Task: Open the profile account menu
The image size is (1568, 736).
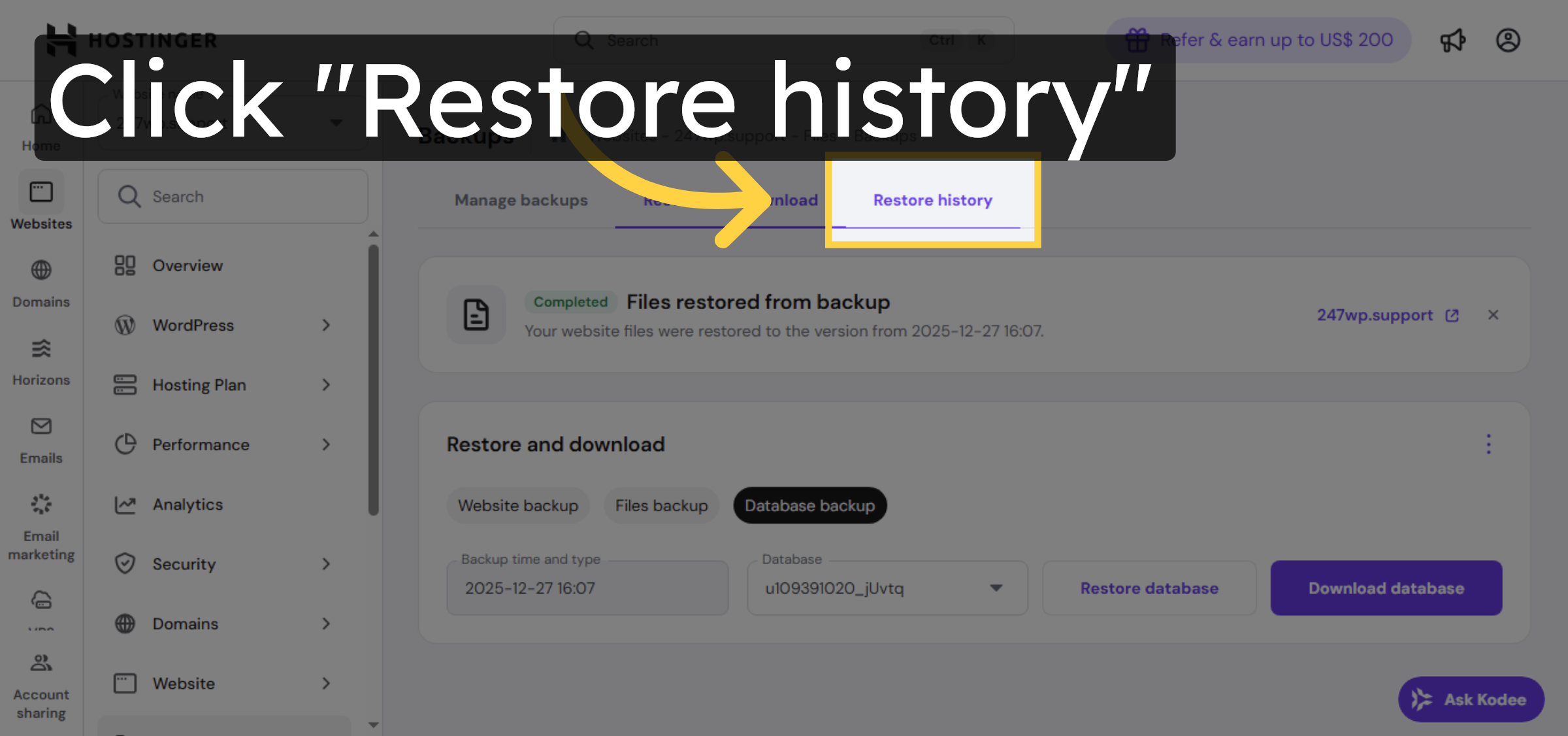Action: point(1508,40)
